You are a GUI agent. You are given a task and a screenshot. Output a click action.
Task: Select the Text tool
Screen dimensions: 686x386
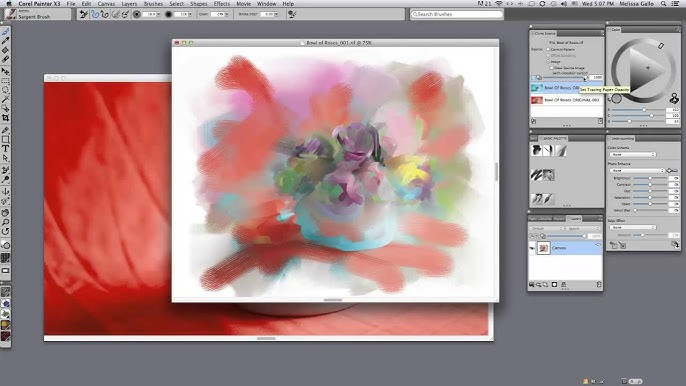[5, 149]
